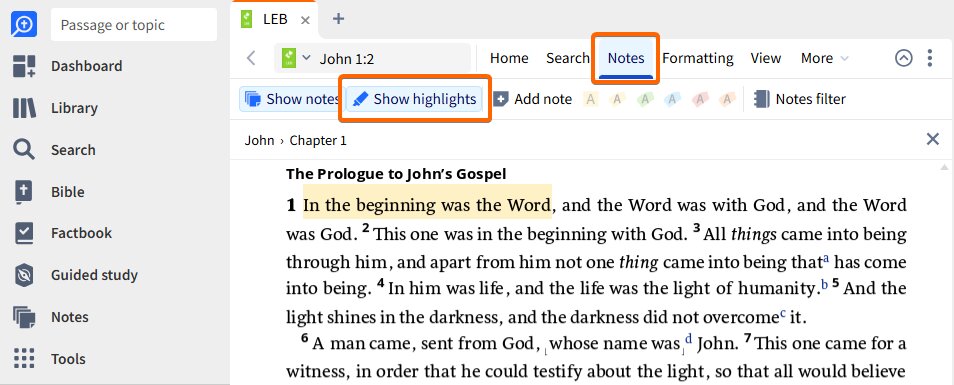Open the Notes icon in sidebar

pyautogui.click(x=24, y=317)
